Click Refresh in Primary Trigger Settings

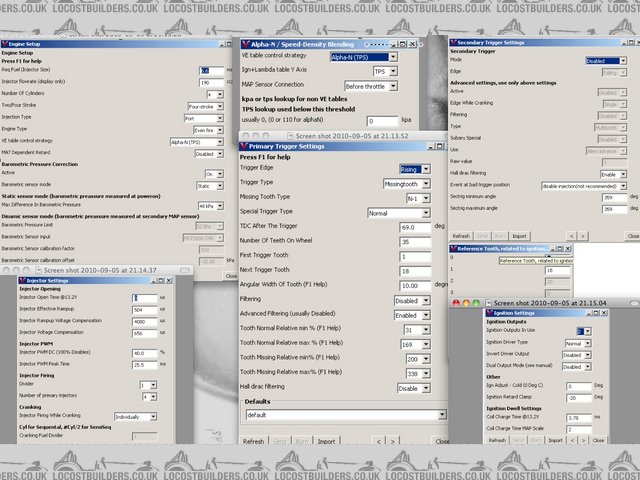coord(254,440)
